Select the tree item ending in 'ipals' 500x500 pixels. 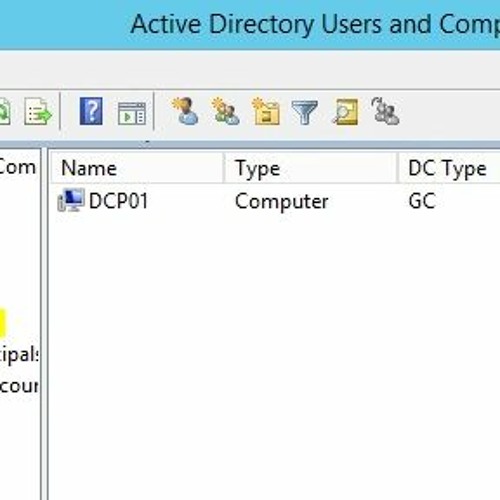click(19, 354)
